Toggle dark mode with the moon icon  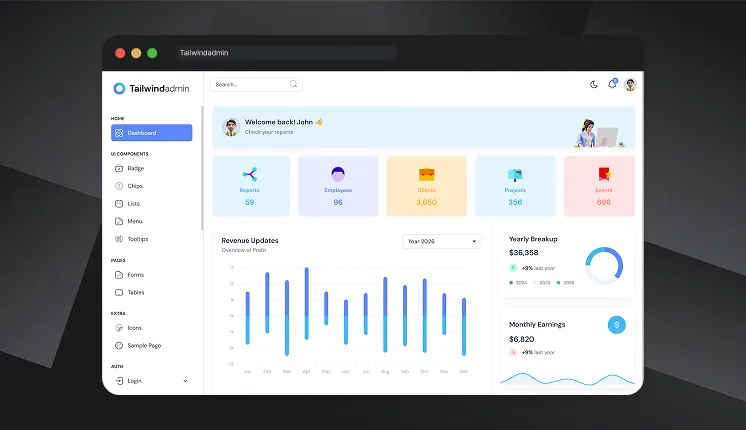(594, 85)
